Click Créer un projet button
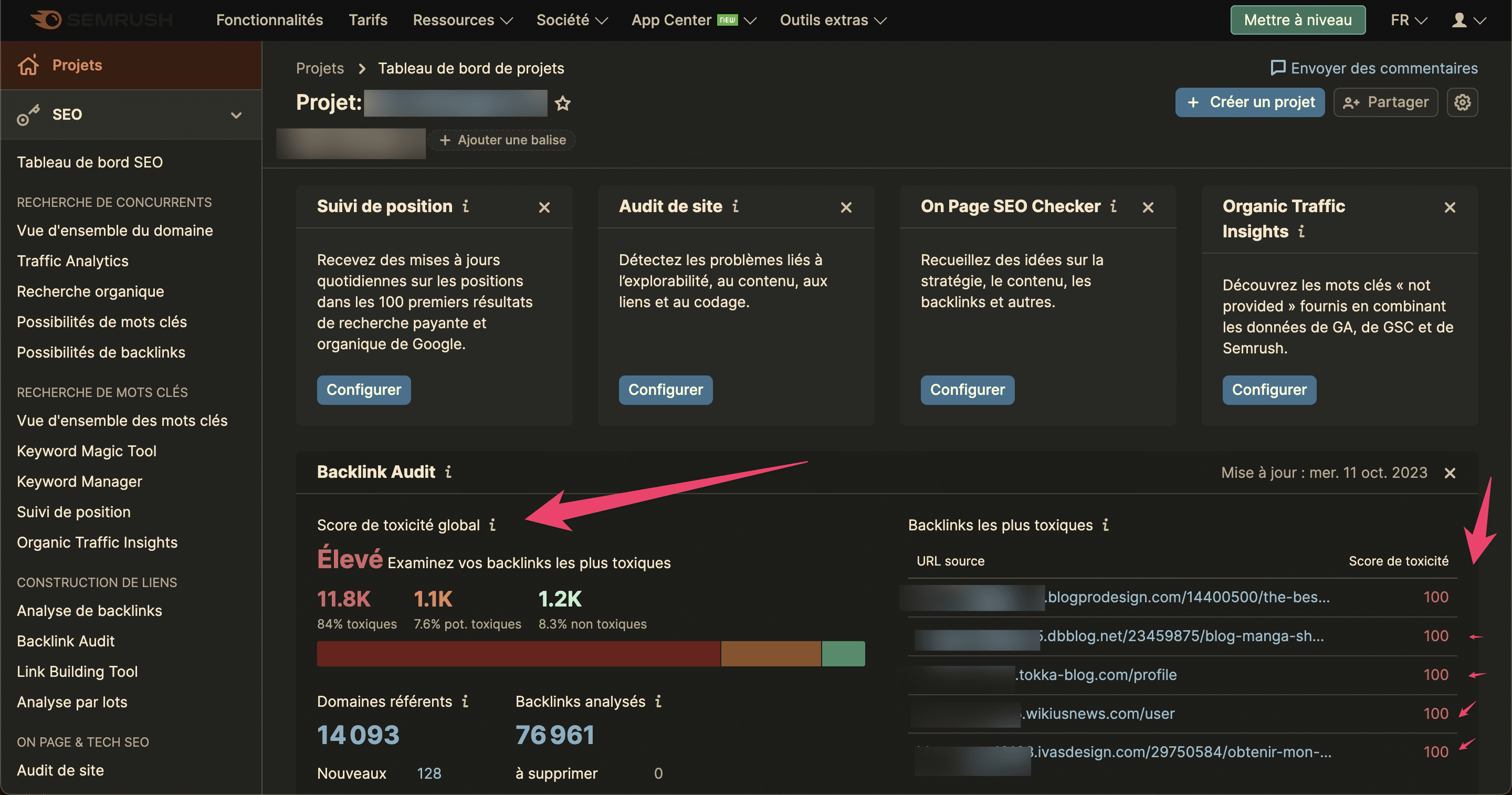1512x795 pixels. click(1249, 102)
